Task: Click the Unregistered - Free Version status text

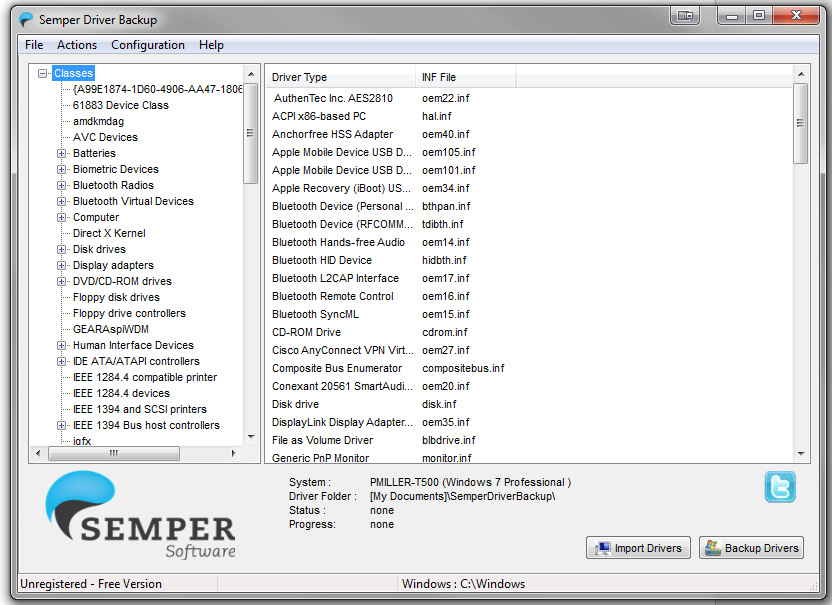Action: (x=91, y=584)
